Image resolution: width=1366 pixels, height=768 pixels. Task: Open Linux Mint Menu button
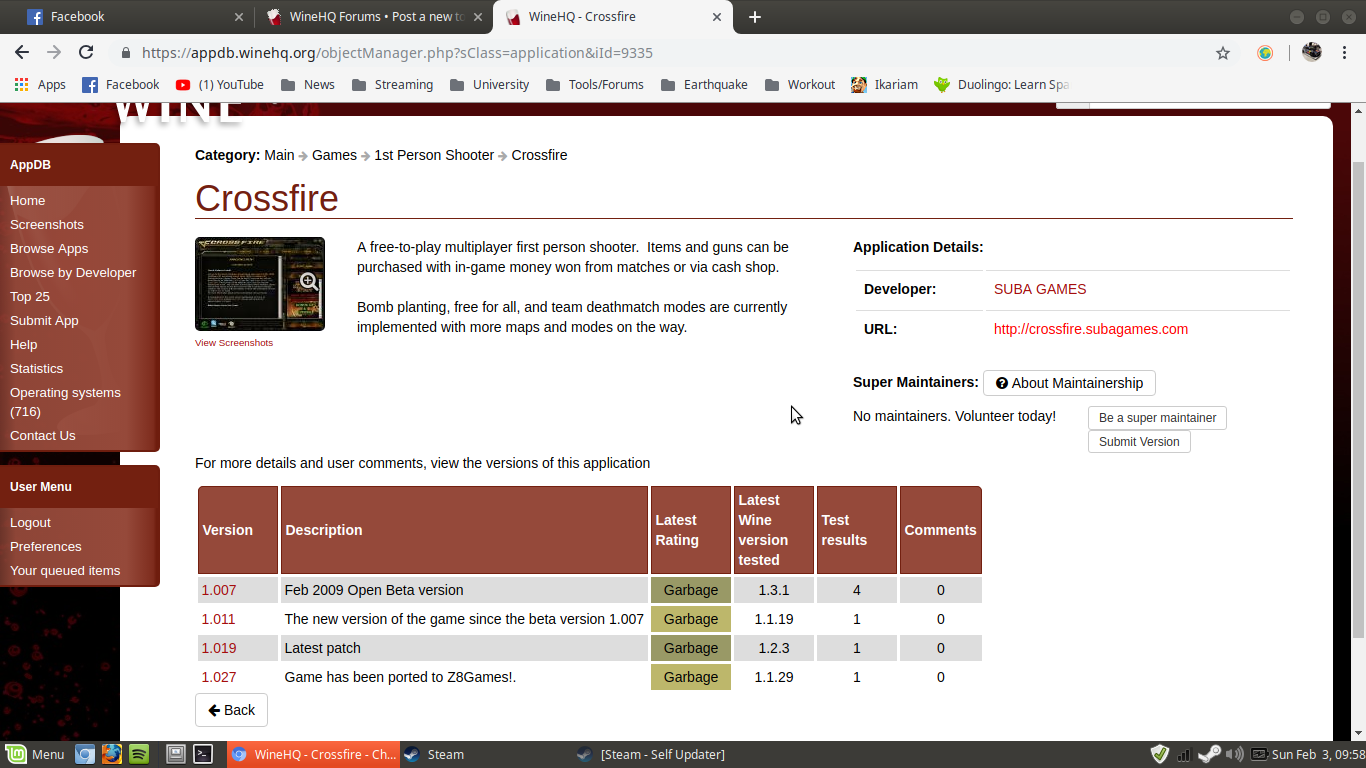(35, 755)
